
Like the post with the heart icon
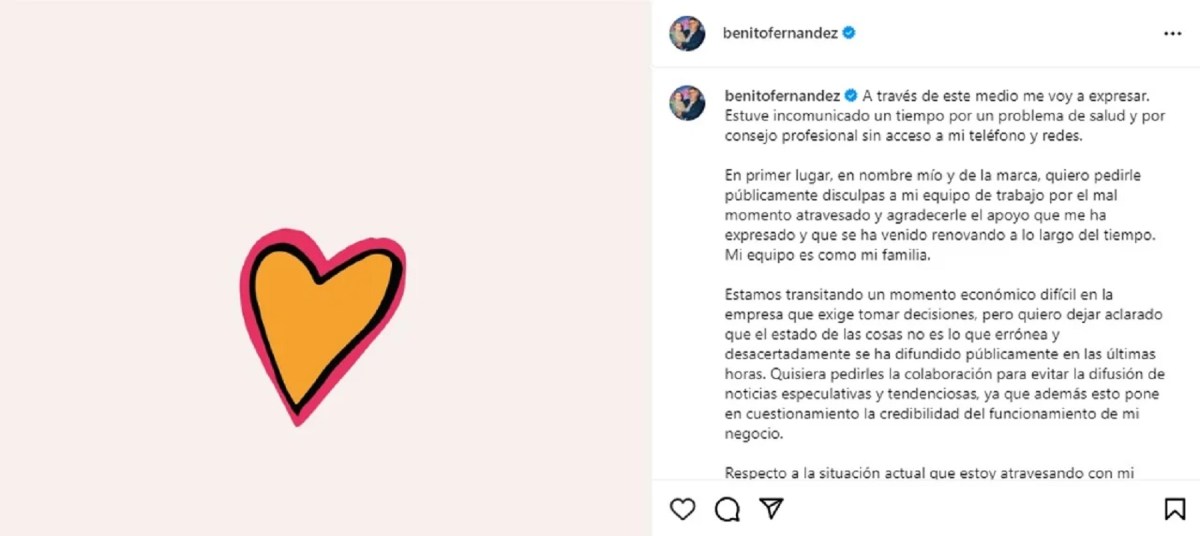tap(682, 509)
